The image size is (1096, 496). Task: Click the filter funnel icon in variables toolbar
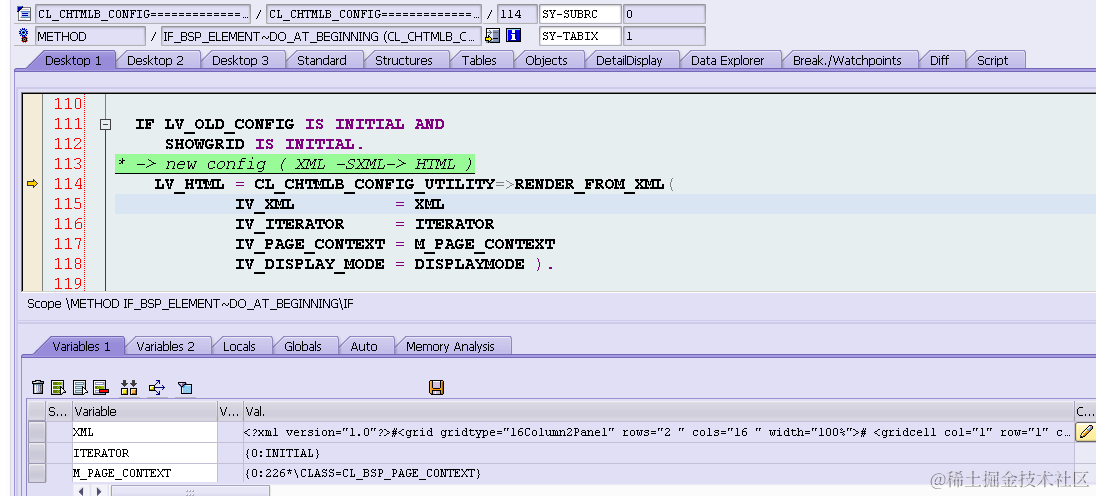pyautogui.click(x=185, y=387)
